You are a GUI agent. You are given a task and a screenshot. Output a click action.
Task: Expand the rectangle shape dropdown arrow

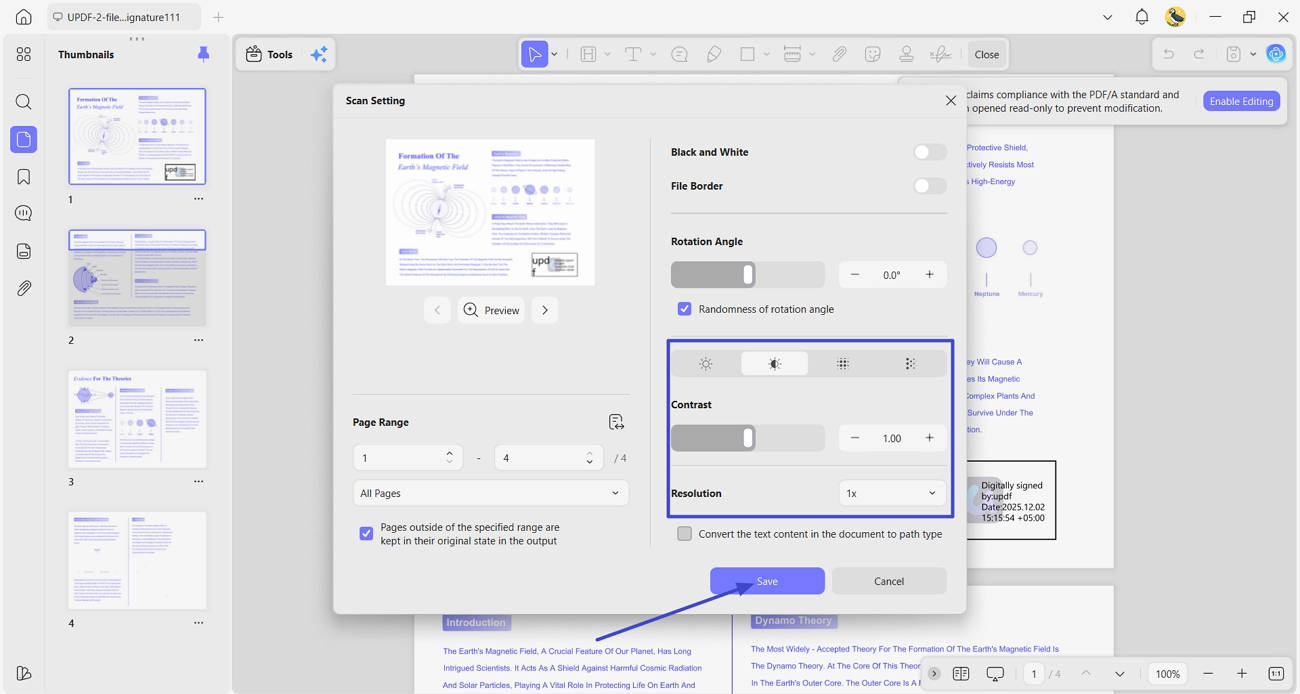pyautogui.click(x=766, y=54)
